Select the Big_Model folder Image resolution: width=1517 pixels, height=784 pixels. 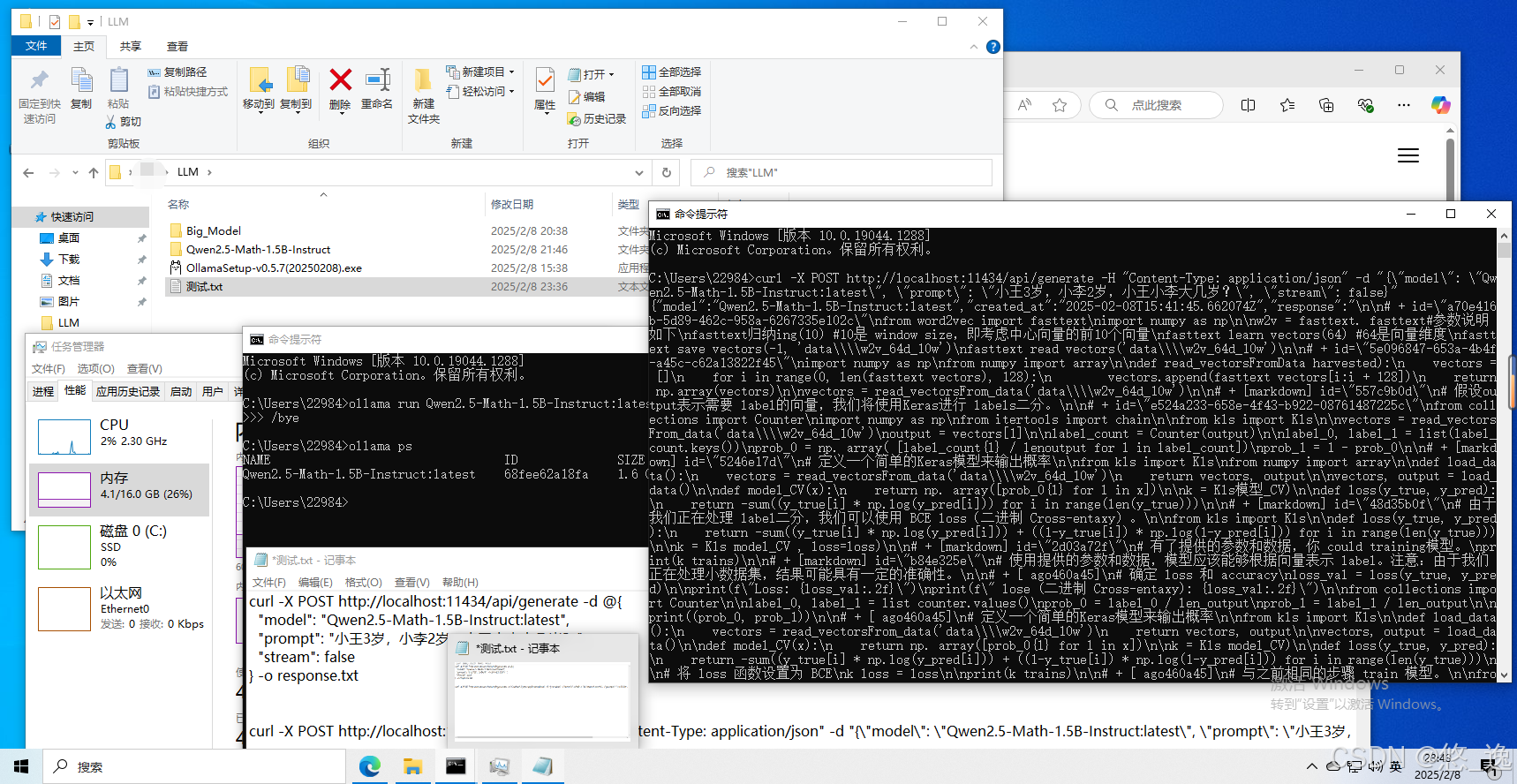pos(214,231)
